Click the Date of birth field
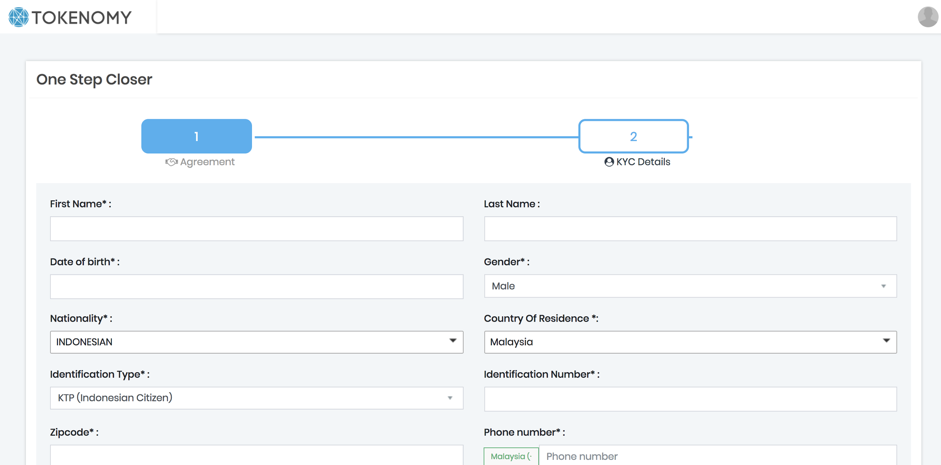 pos(257,286)
